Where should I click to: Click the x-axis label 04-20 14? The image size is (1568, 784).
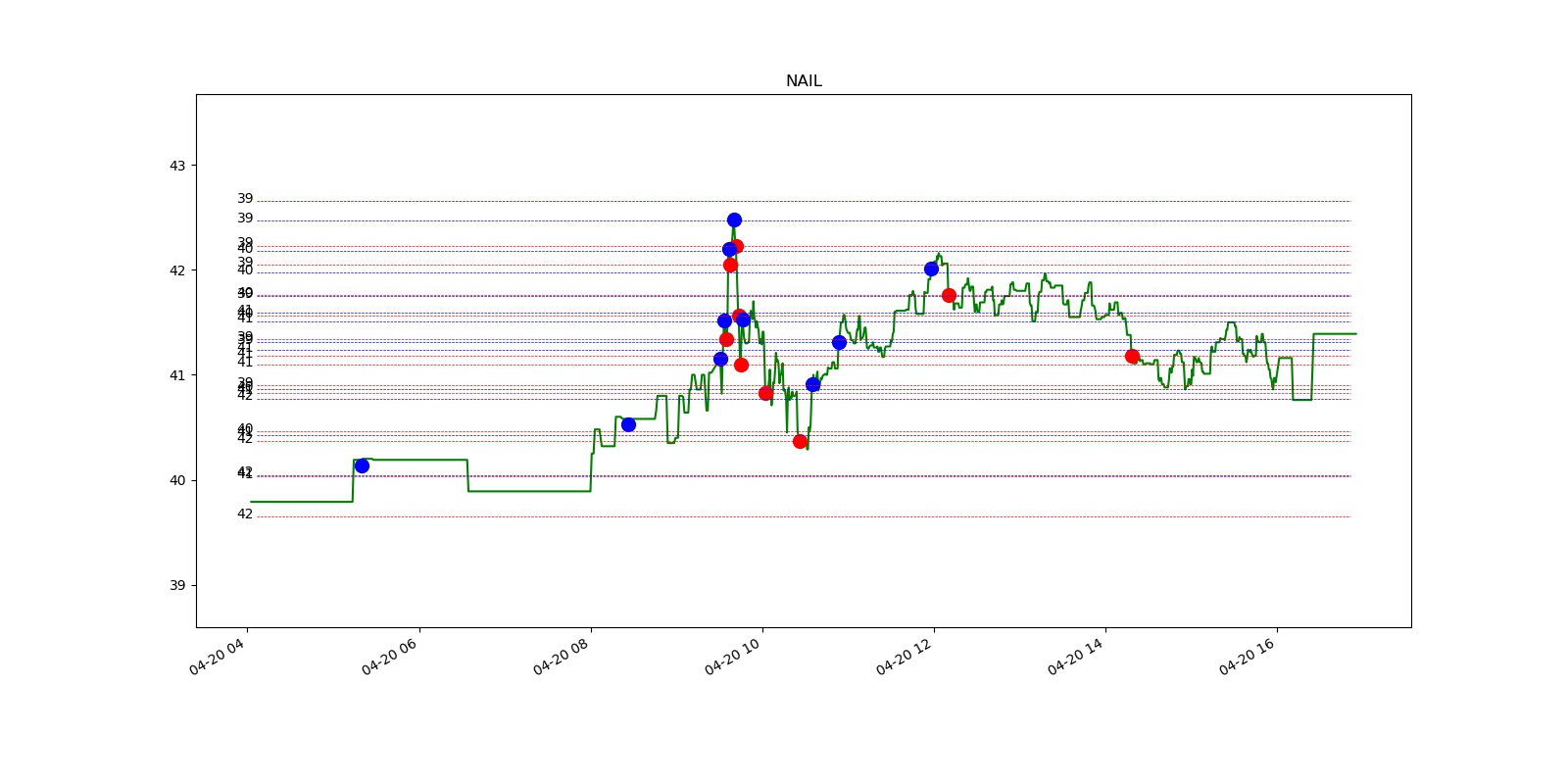click(1075, 657)
